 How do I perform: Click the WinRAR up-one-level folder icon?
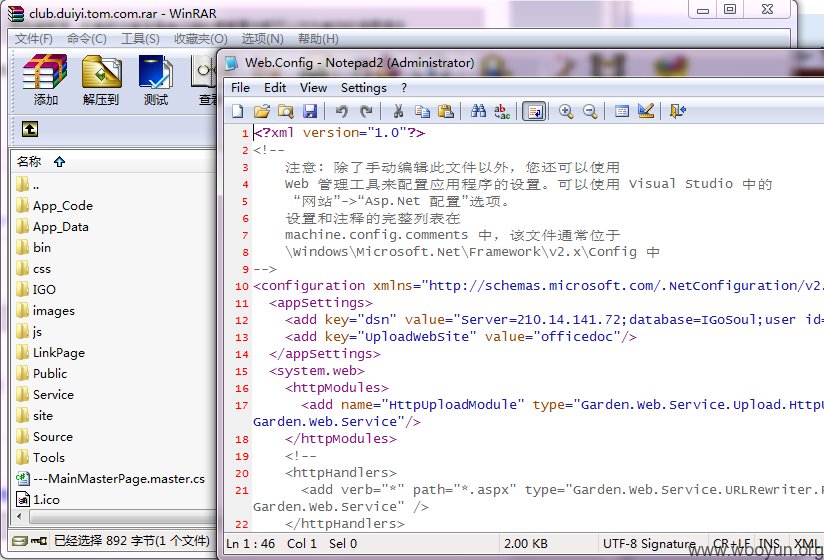point(30,129)
